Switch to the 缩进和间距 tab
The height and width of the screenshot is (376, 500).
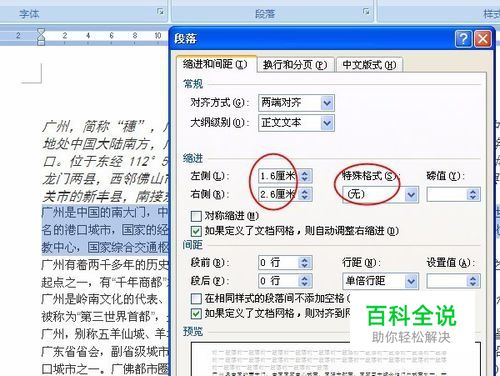point(215,64)
